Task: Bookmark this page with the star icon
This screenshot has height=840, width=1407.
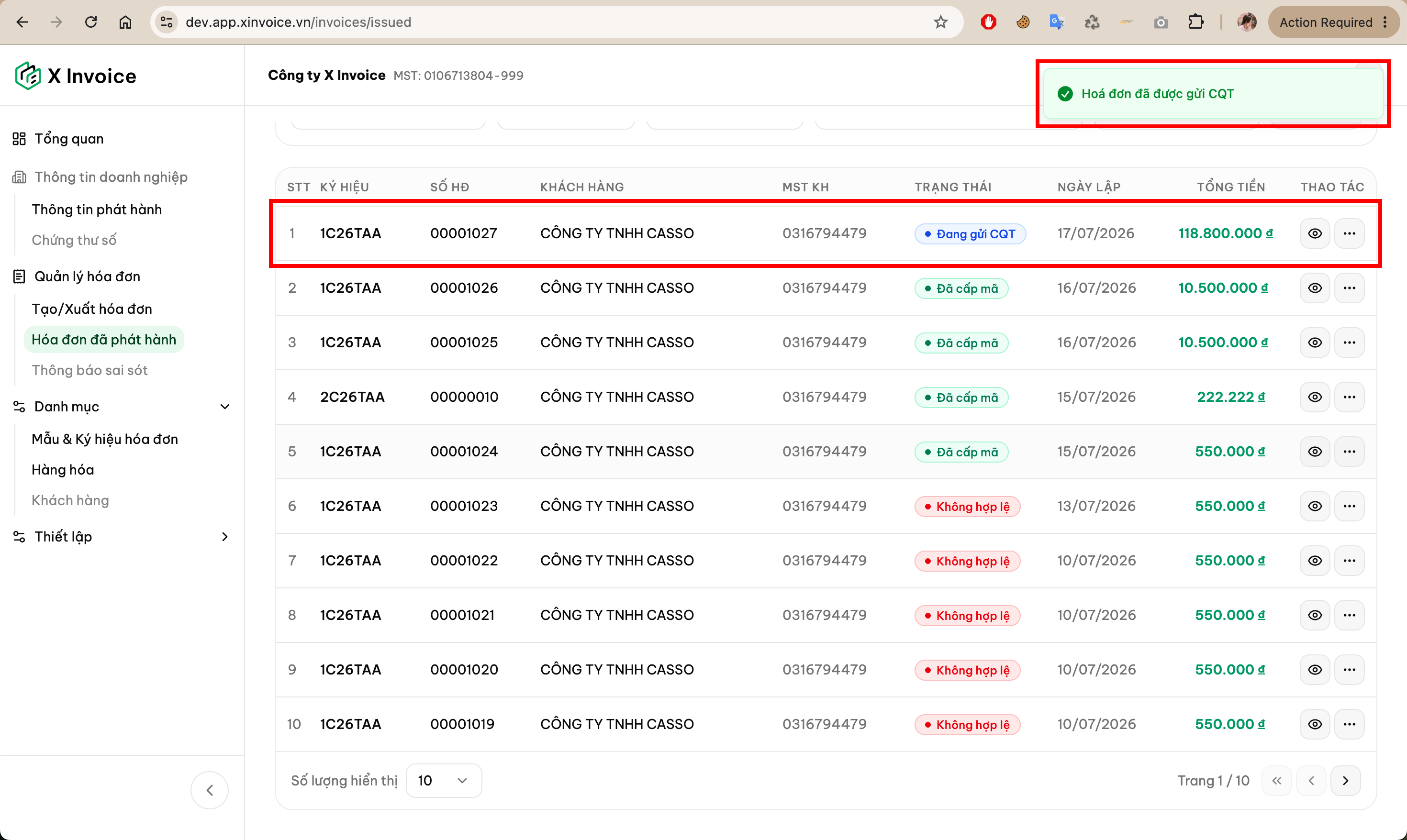Action: (x=940, y=22)
